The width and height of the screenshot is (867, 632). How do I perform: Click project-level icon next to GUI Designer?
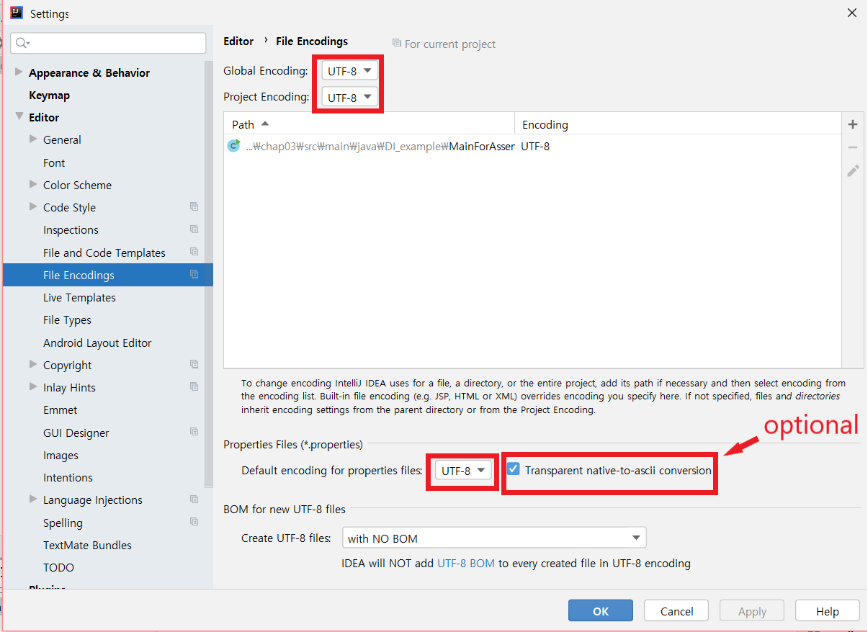point(194,432)
